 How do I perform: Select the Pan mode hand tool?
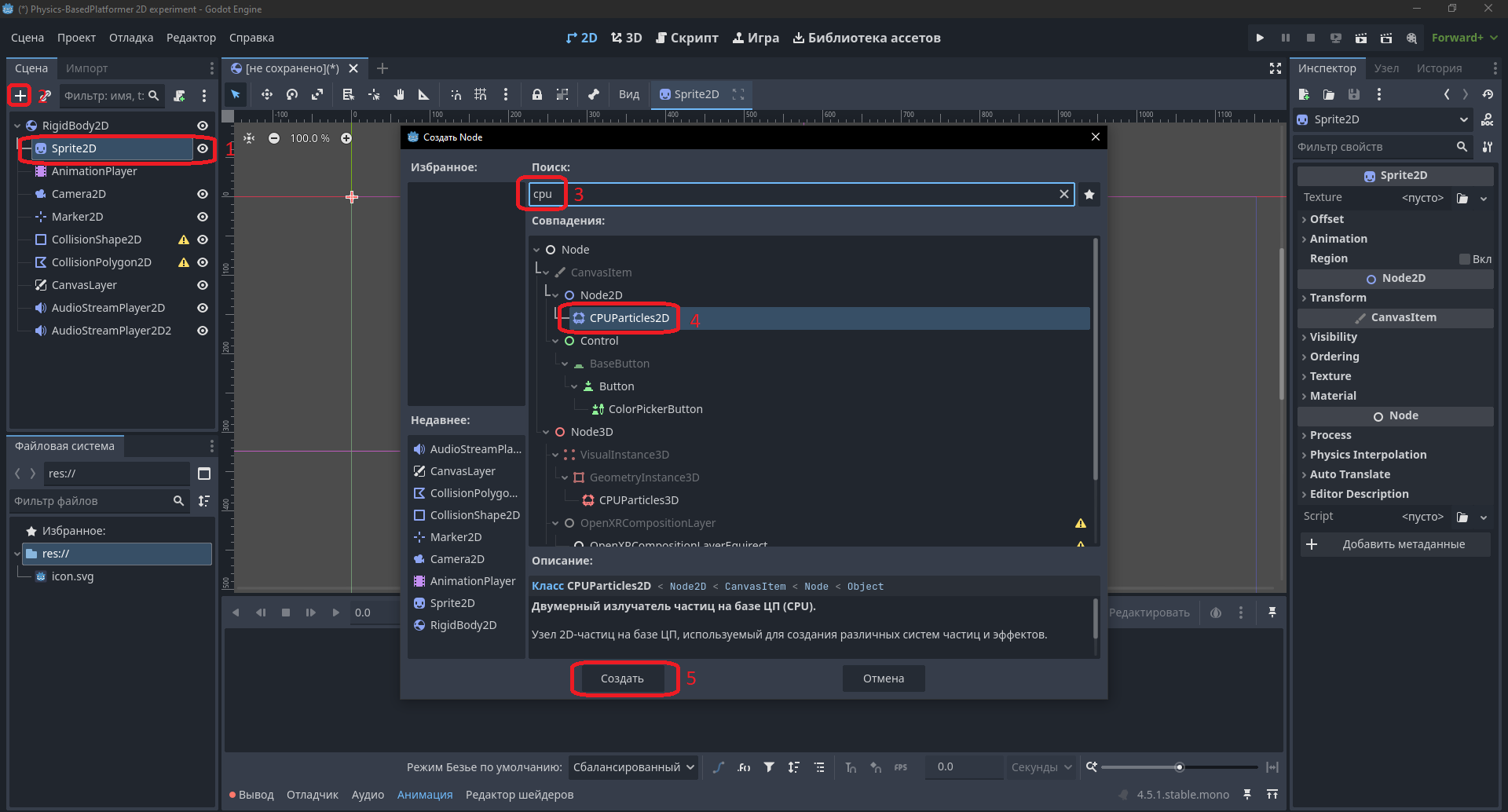click(x=399, y=94)
